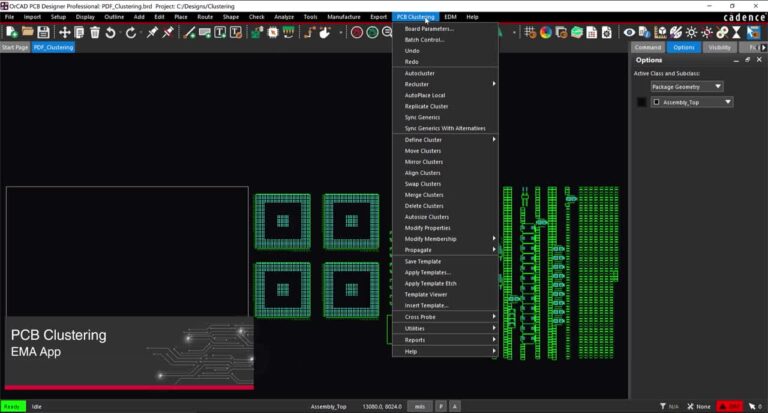Image resolution: width=768 pixels, height=413 pixels.
Task: Click the Slide hand-pointer icon
Action: coord(325,32)
